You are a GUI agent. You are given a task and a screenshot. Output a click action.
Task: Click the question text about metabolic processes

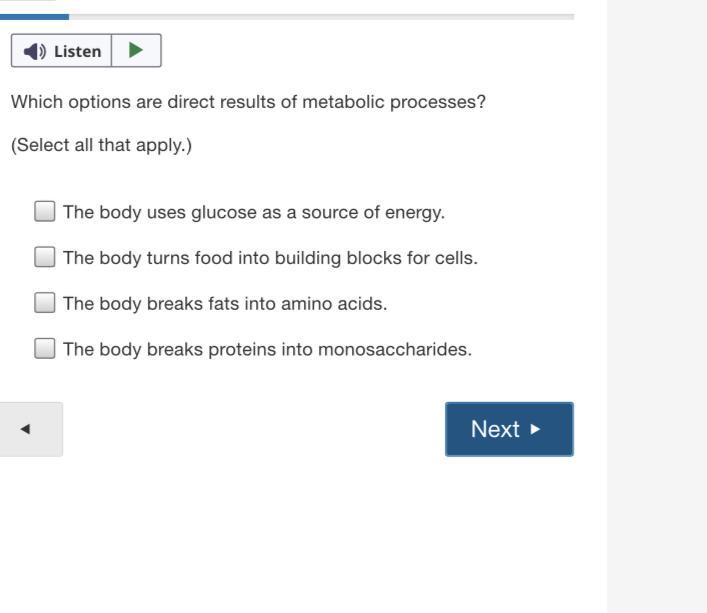[248, 102]
